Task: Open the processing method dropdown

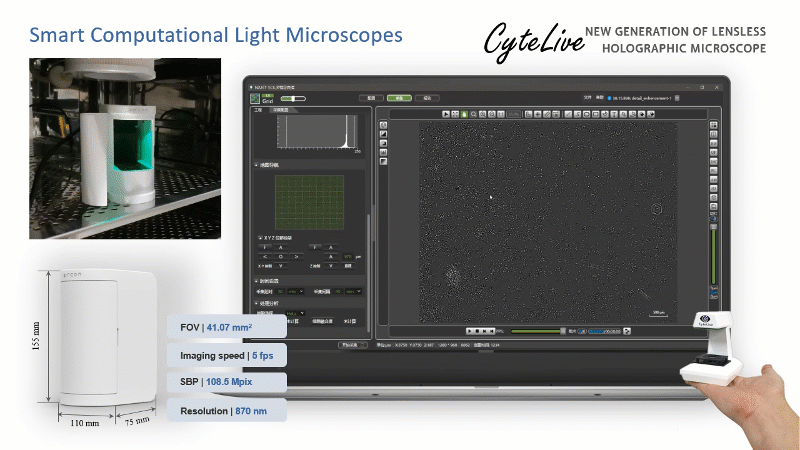Action: [295, 313]
